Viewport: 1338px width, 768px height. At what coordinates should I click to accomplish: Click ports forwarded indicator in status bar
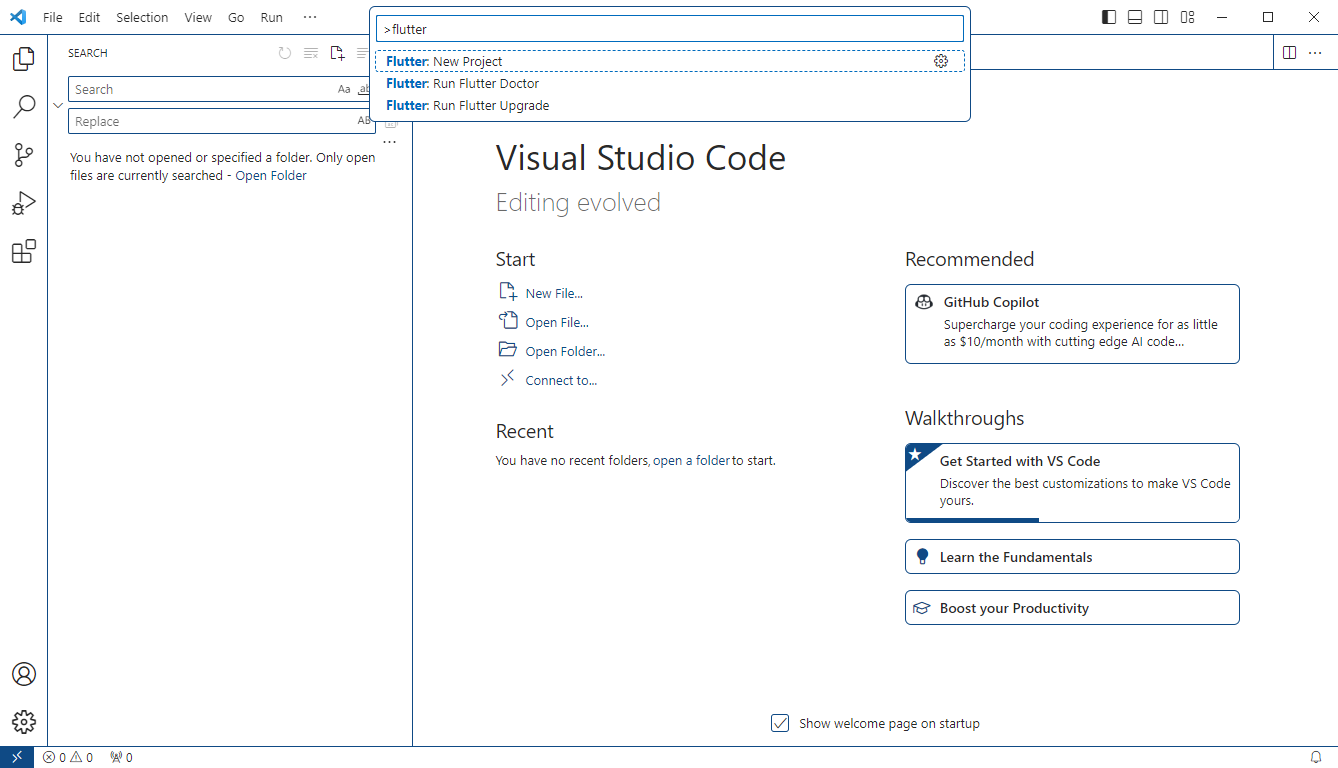121,757
